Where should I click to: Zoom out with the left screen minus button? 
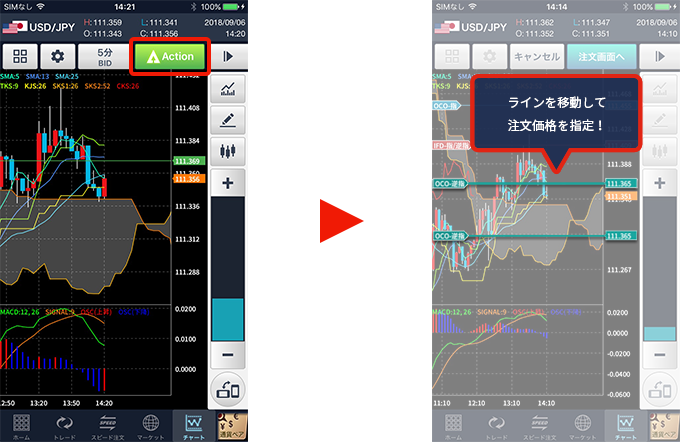pos(228,354)
